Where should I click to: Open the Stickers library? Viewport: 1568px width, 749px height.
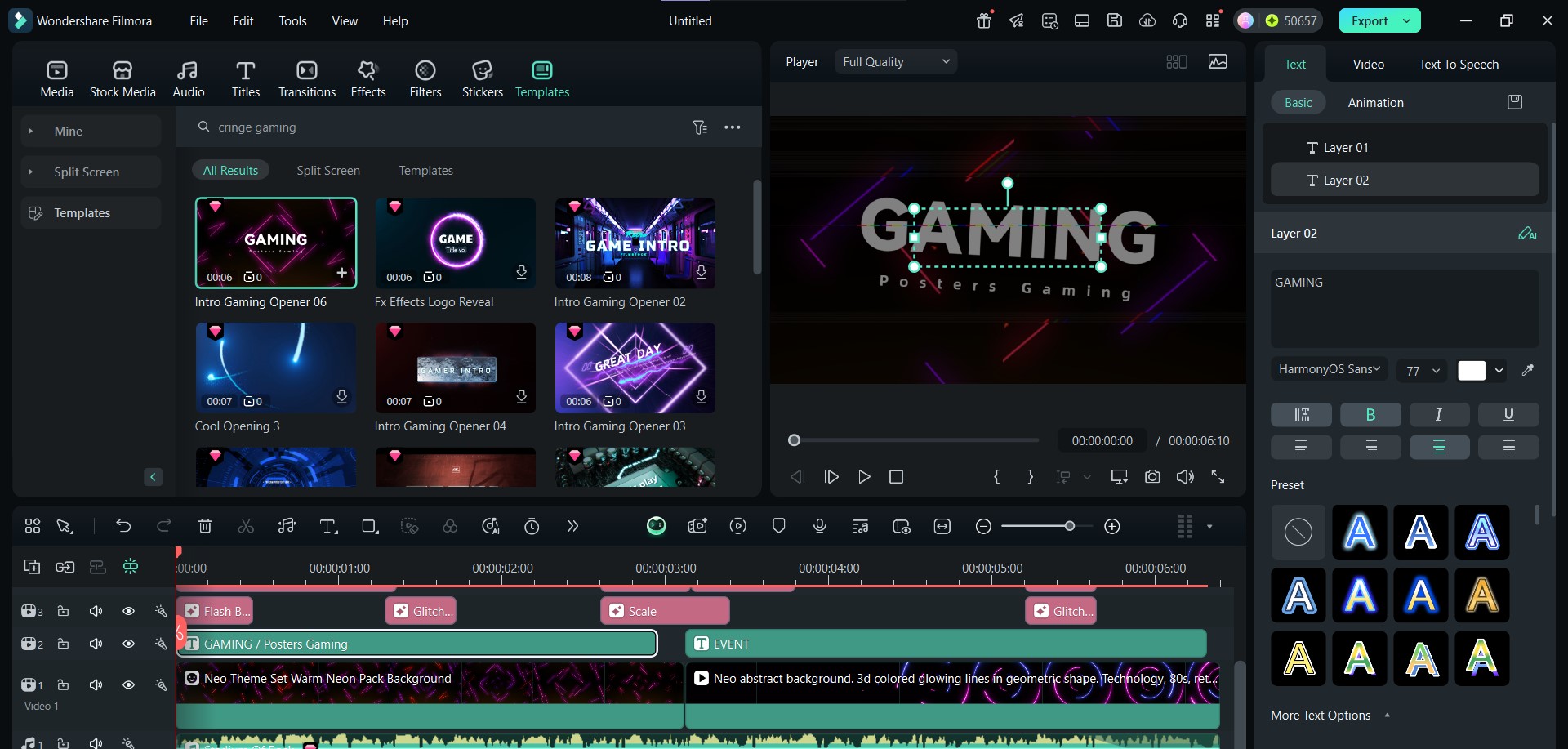483,79
